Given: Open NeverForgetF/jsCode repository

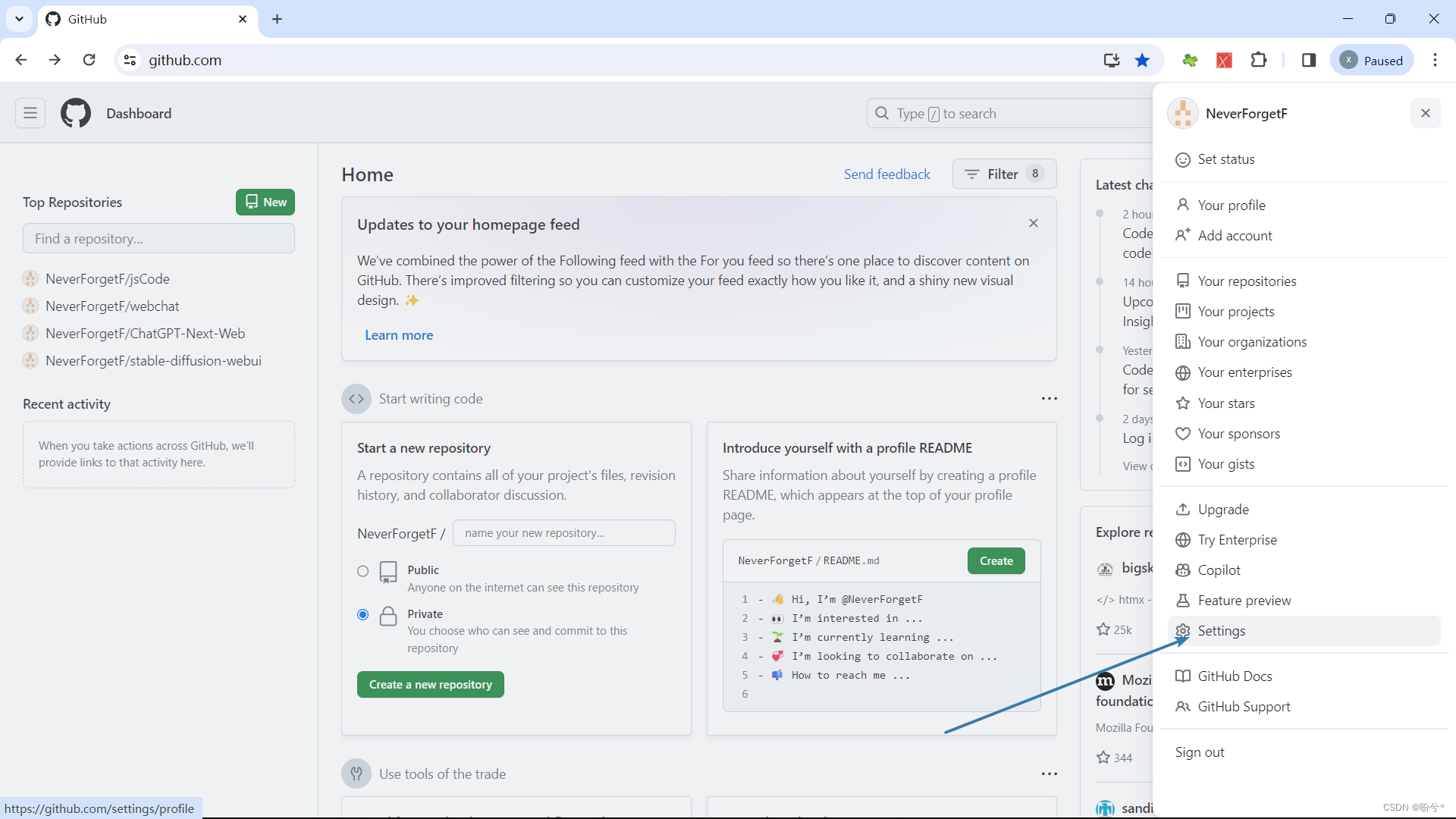Looking at the screenshot, I should 108,279.
